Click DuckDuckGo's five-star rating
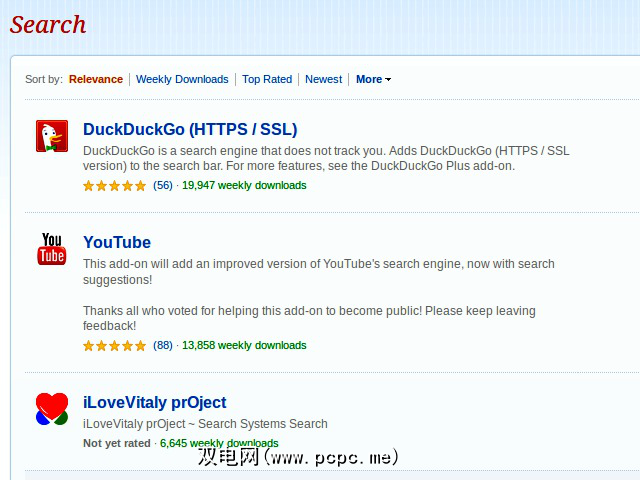Image resolution: width=640 pixels, height=480 pixels. [115, 186]
